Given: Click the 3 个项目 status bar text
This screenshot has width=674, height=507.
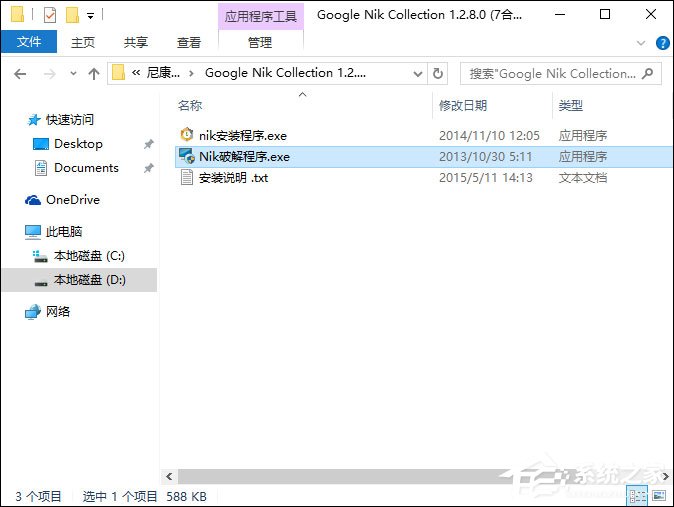Looking at the screenshot, I should 38,497.
